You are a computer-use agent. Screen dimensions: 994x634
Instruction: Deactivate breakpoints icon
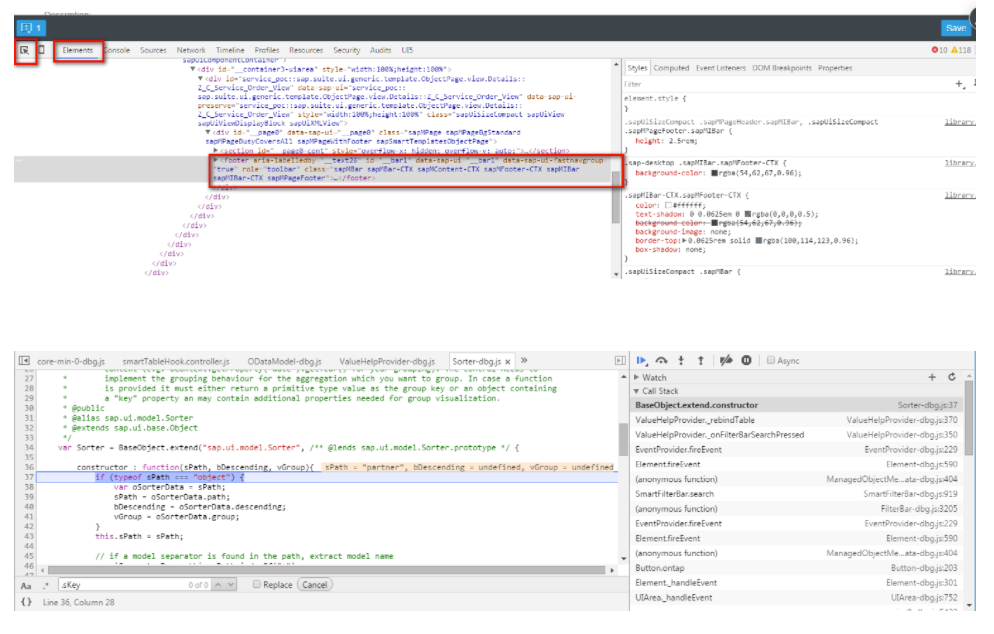click(727, 360)
